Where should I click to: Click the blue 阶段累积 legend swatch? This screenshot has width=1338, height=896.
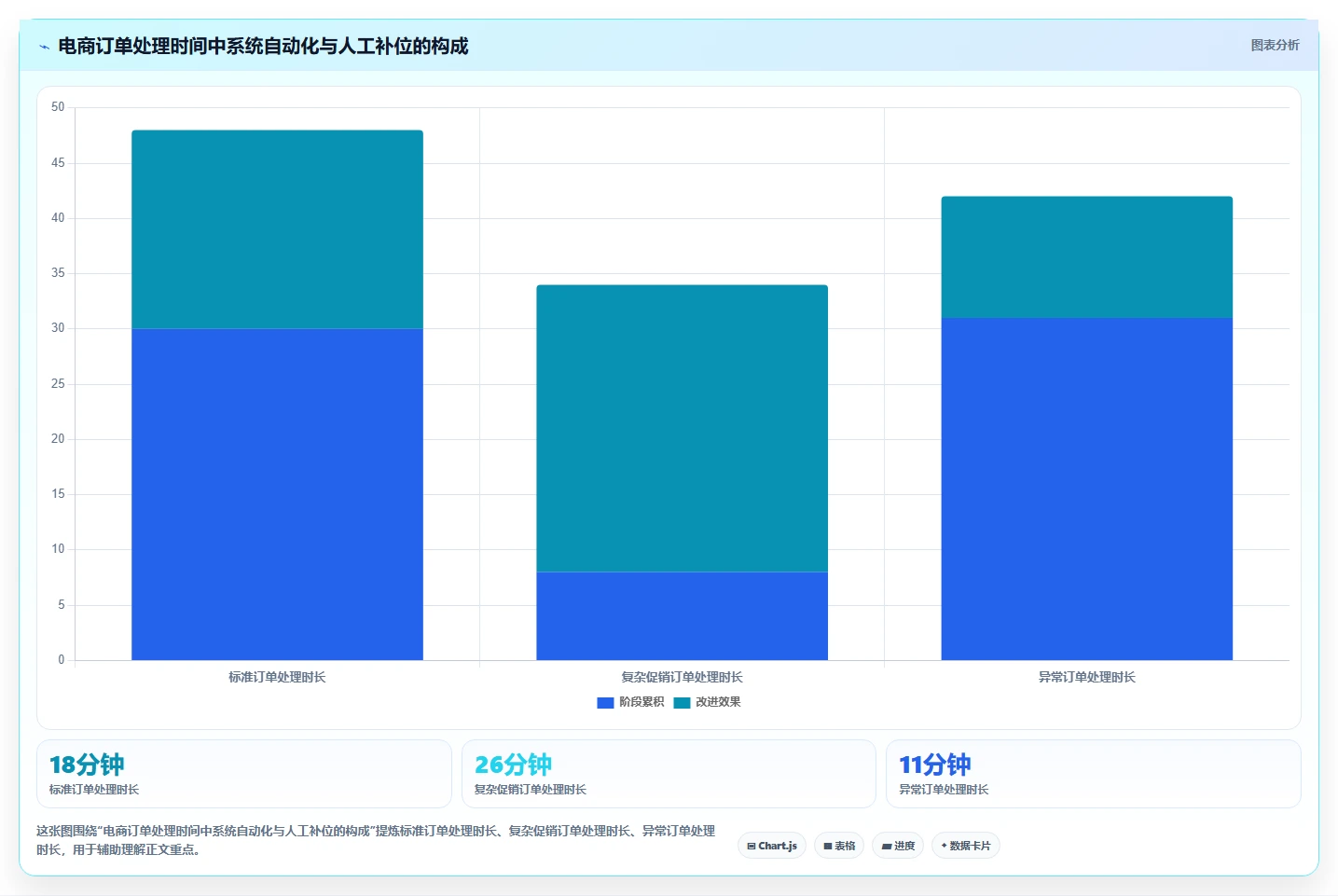click(x=605, y=703)
